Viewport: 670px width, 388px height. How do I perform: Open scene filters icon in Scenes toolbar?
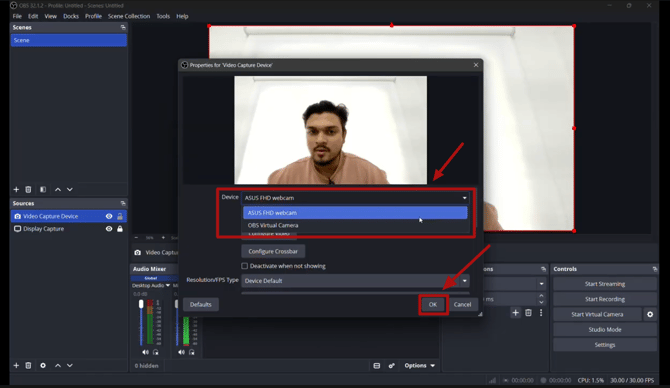(43, 189)
